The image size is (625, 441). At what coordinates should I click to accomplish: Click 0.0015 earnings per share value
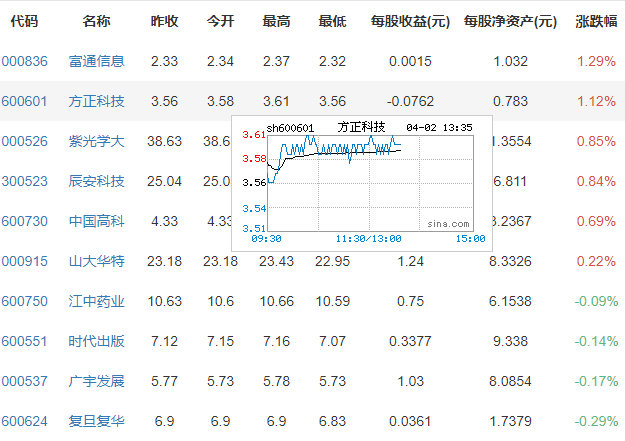pyautogui.click(x=410, y=61)
